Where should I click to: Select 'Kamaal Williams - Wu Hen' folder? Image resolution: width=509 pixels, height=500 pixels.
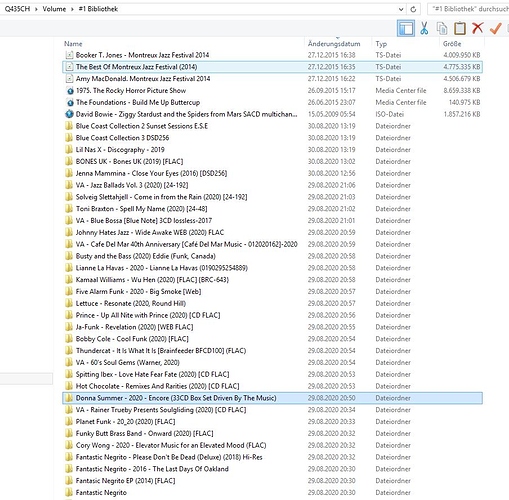click(152, 280)
